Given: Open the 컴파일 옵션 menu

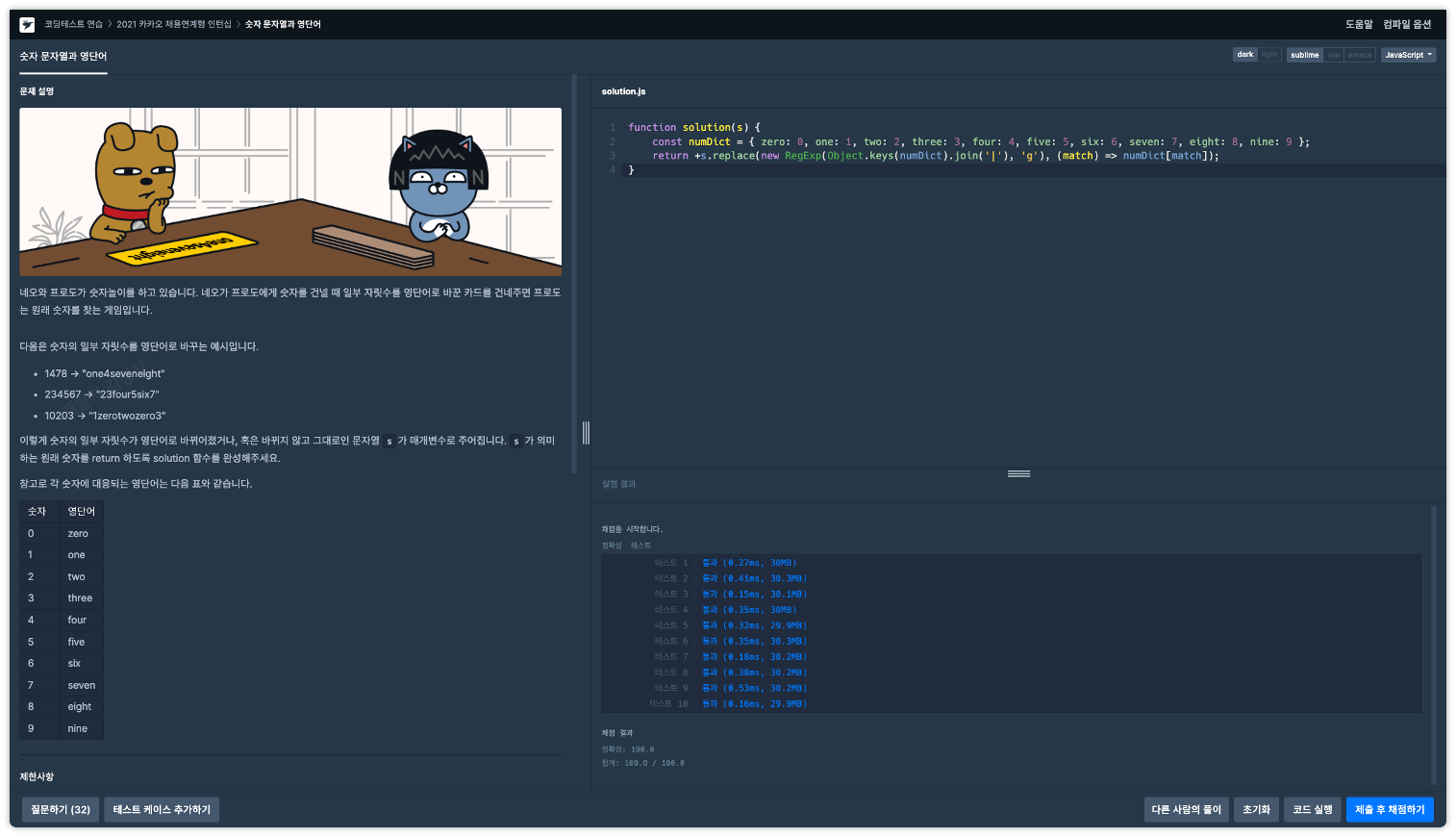Looking at the screenshot, I should tap(1407, 24).
